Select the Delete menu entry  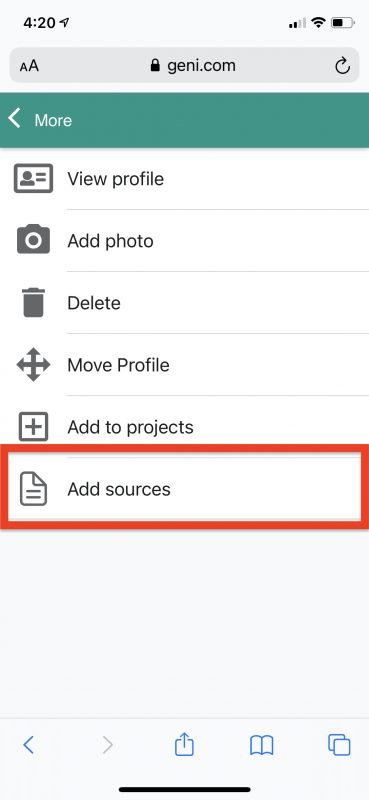click(x=184, y=303)
